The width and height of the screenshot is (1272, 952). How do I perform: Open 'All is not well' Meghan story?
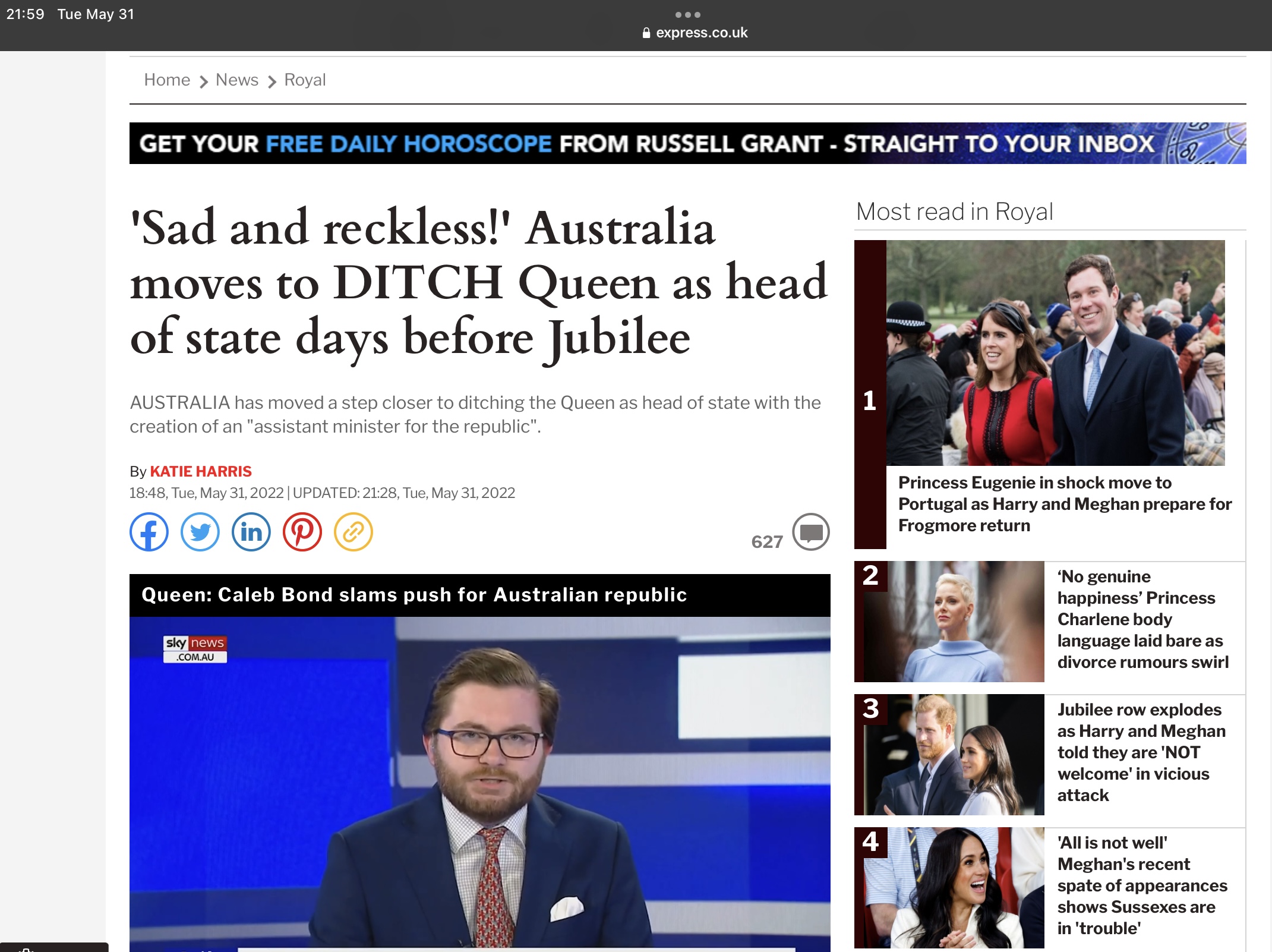click(1142, 885)
